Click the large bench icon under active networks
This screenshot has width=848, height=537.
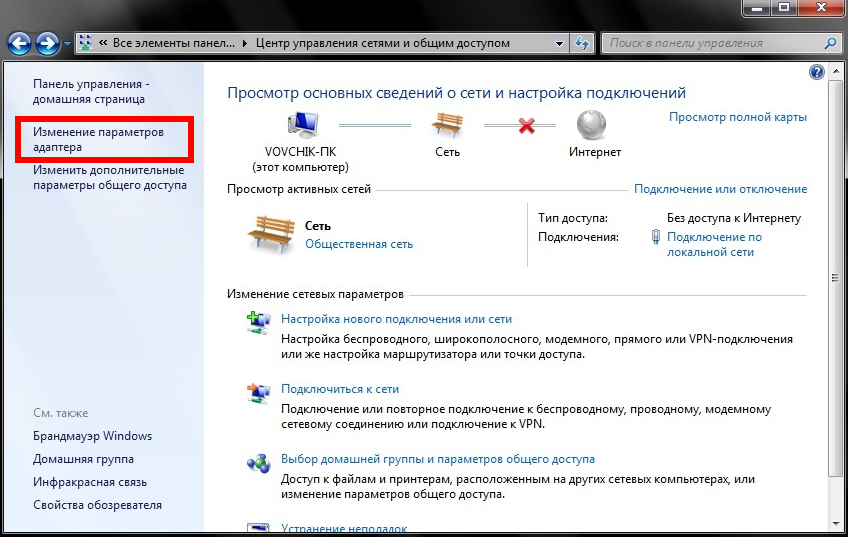pos(271,234)
